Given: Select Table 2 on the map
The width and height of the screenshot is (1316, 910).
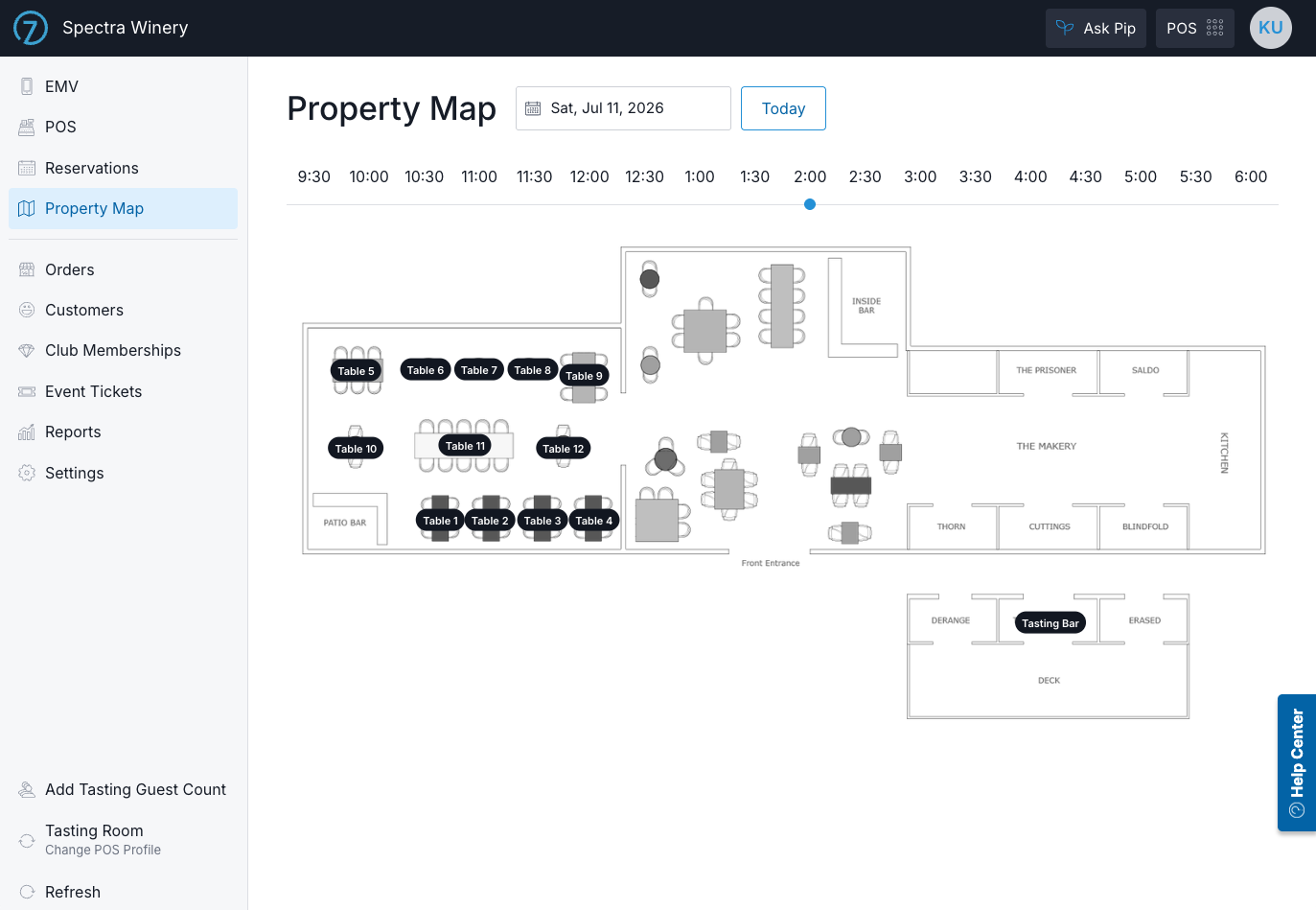Looking at the screenshot, I should point(491,521).
